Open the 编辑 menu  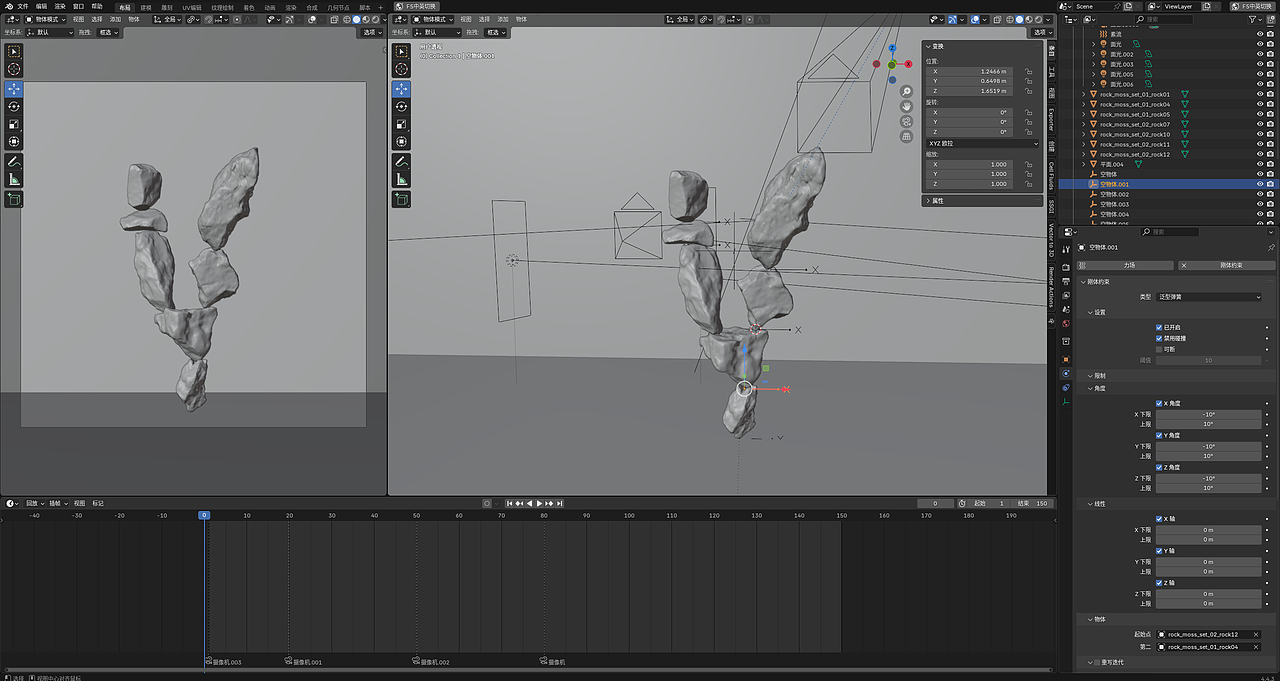41,6
